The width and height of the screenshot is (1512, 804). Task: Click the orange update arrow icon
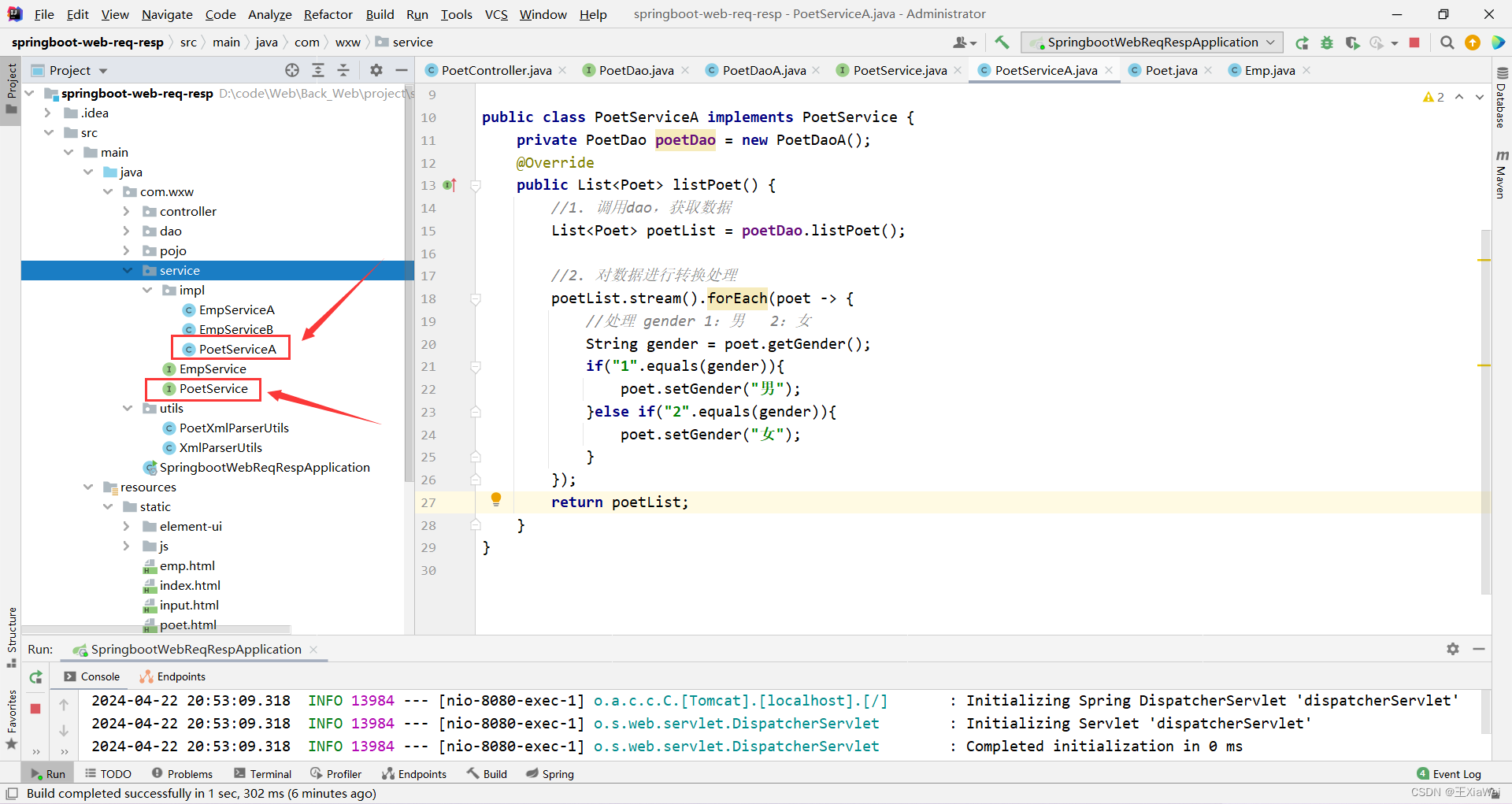(1472, 43)
